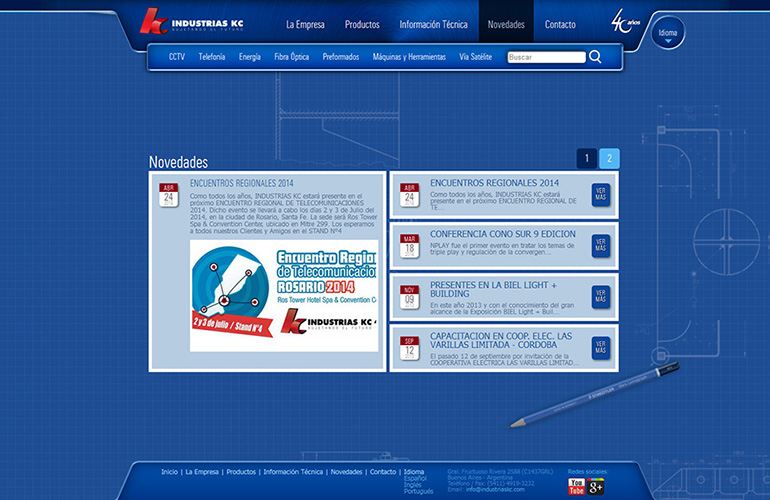Click the footer Información Técnica link
This screenshot has height=500, width=770.
pos(293,472)
